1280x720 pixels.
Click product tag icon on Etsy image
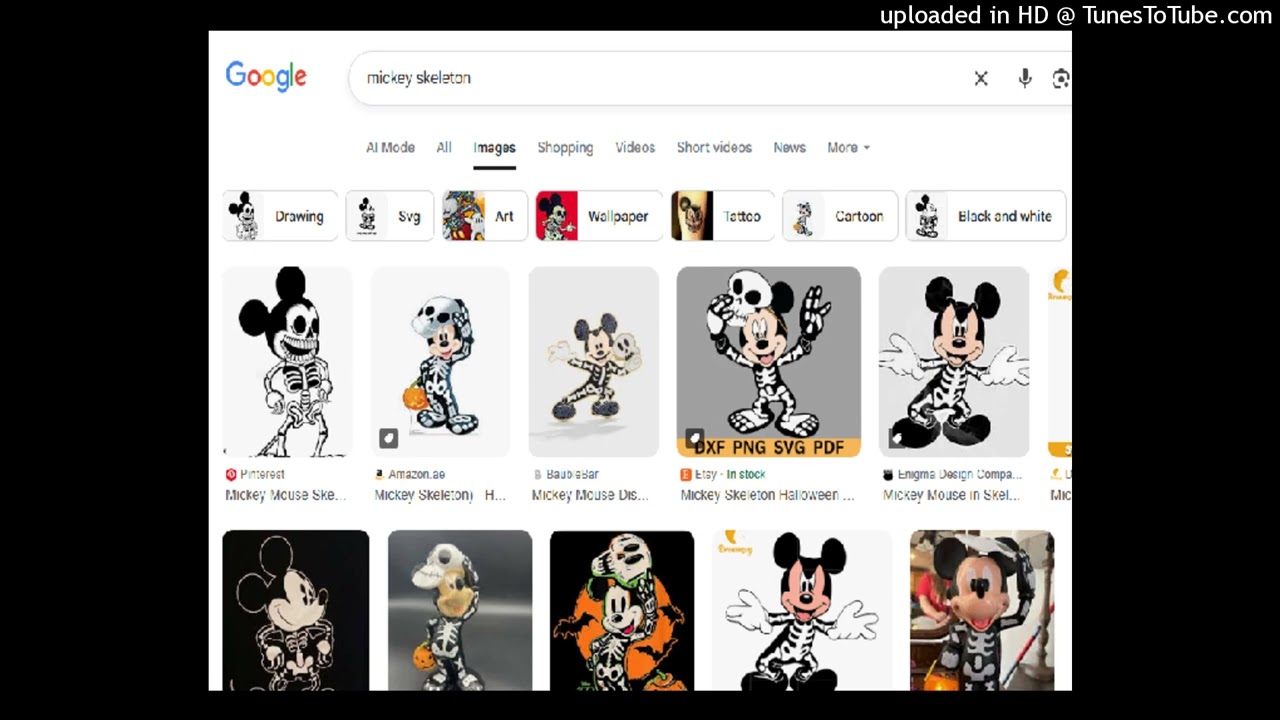pyautogui.click(x=694, y=438)
